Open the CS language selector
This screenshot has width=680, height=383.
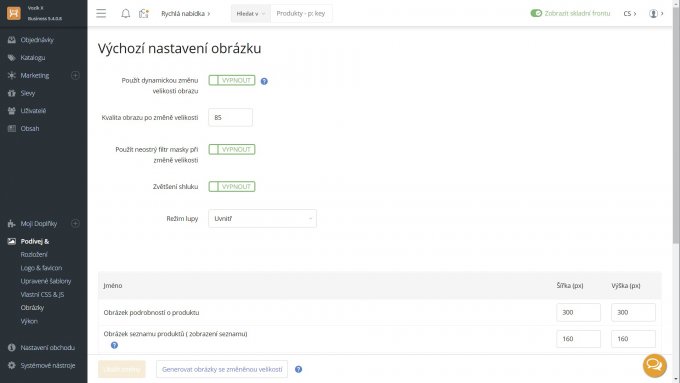coord(630,13)
